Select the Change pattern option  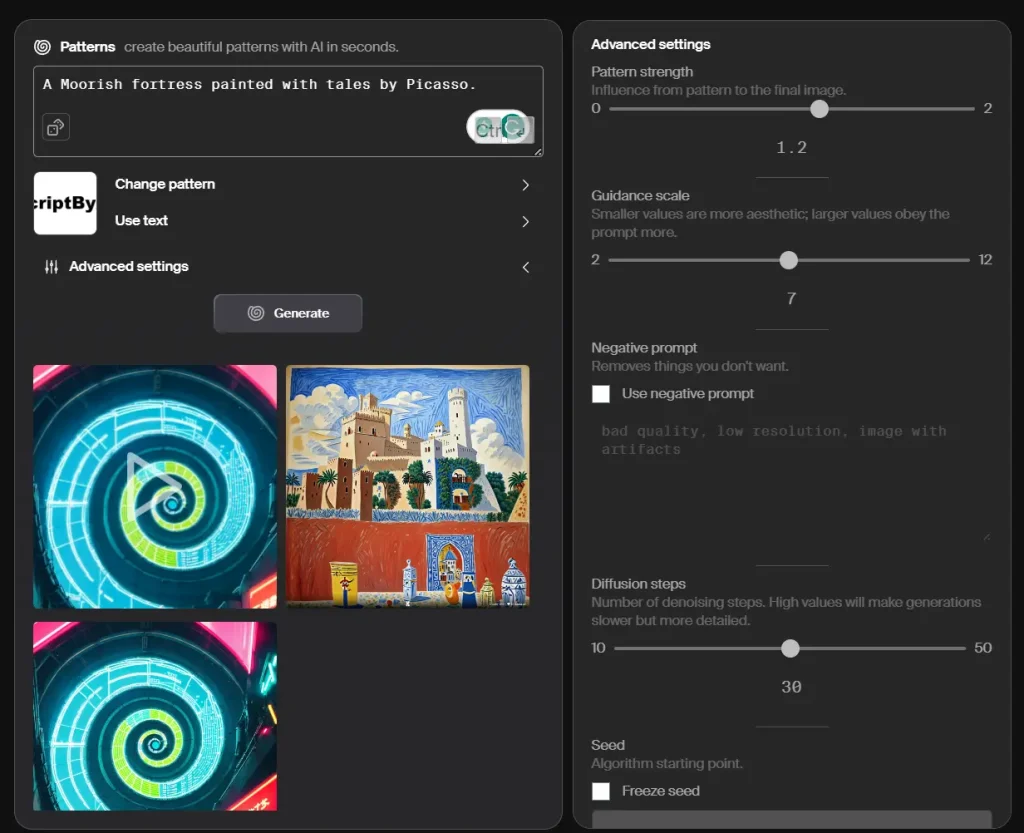point(165,184)
